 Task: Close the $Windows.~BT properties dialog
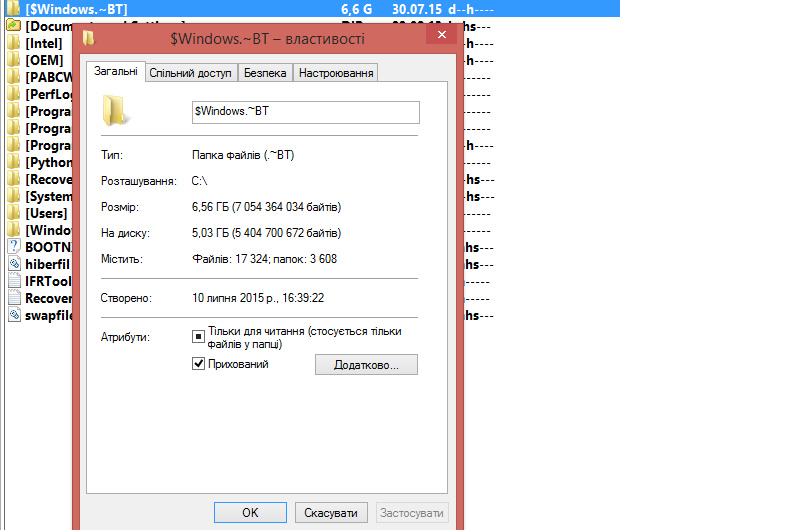[x=442, y=35]
